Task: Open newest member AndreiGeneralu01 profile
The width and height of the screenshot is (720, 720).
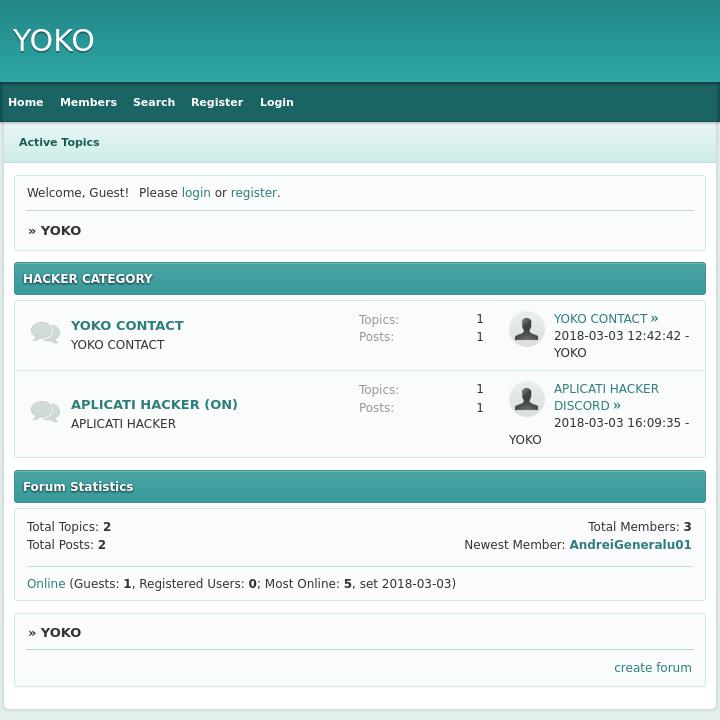Action: (x=630, y=545)
